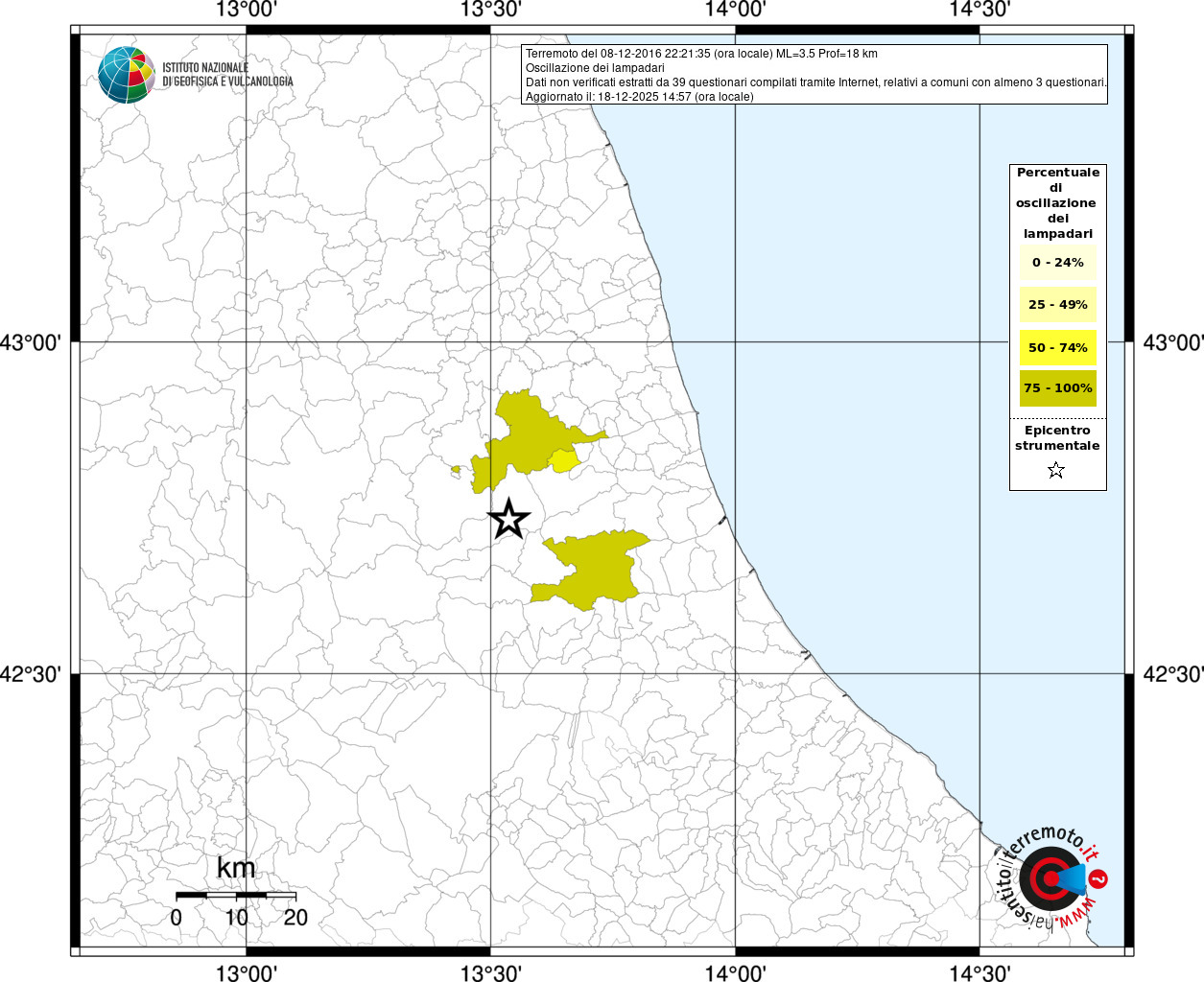Click the scale bar '20' label
Image resolution: width=1204 pixels, height=982 pixels.
point(295,918)
